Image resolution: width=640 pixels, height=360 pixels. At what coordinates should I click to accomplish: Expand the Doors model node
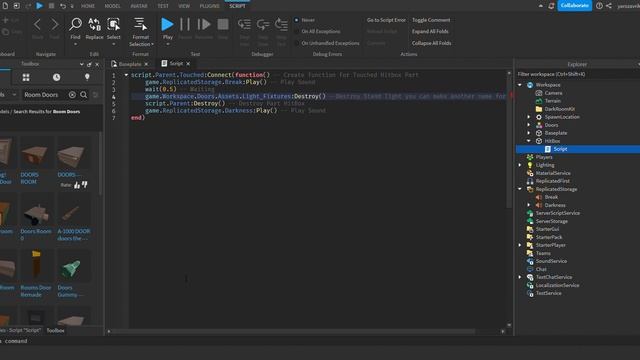529,125
